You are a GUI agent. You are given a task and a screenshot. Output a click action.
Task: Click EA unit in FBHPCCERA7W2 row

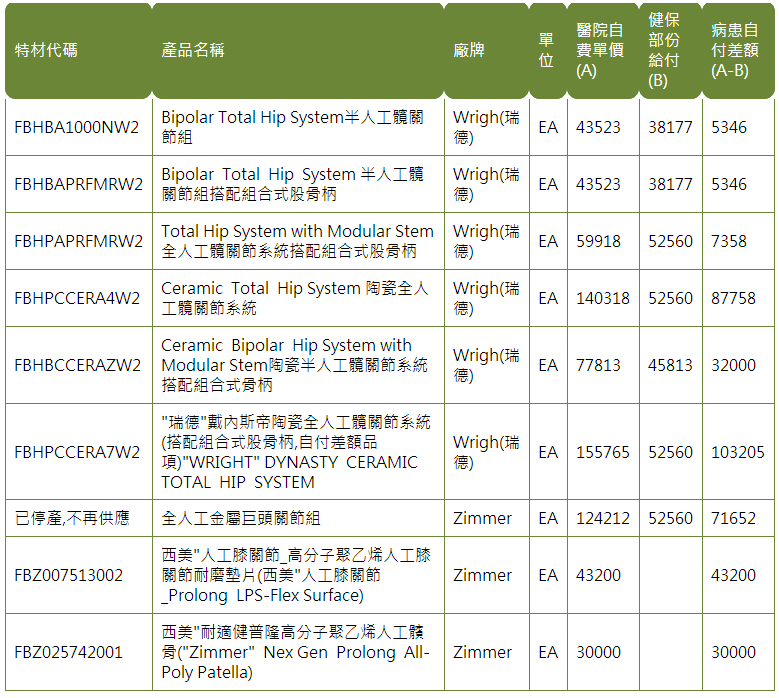tap(548, 452)
